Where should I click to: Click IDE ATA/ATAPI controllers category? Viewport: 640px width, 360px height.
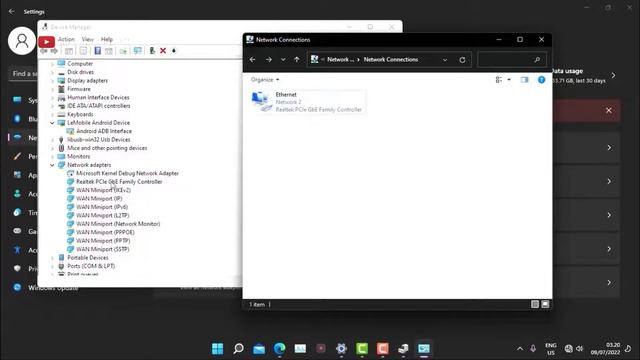[x=98, y=106]
